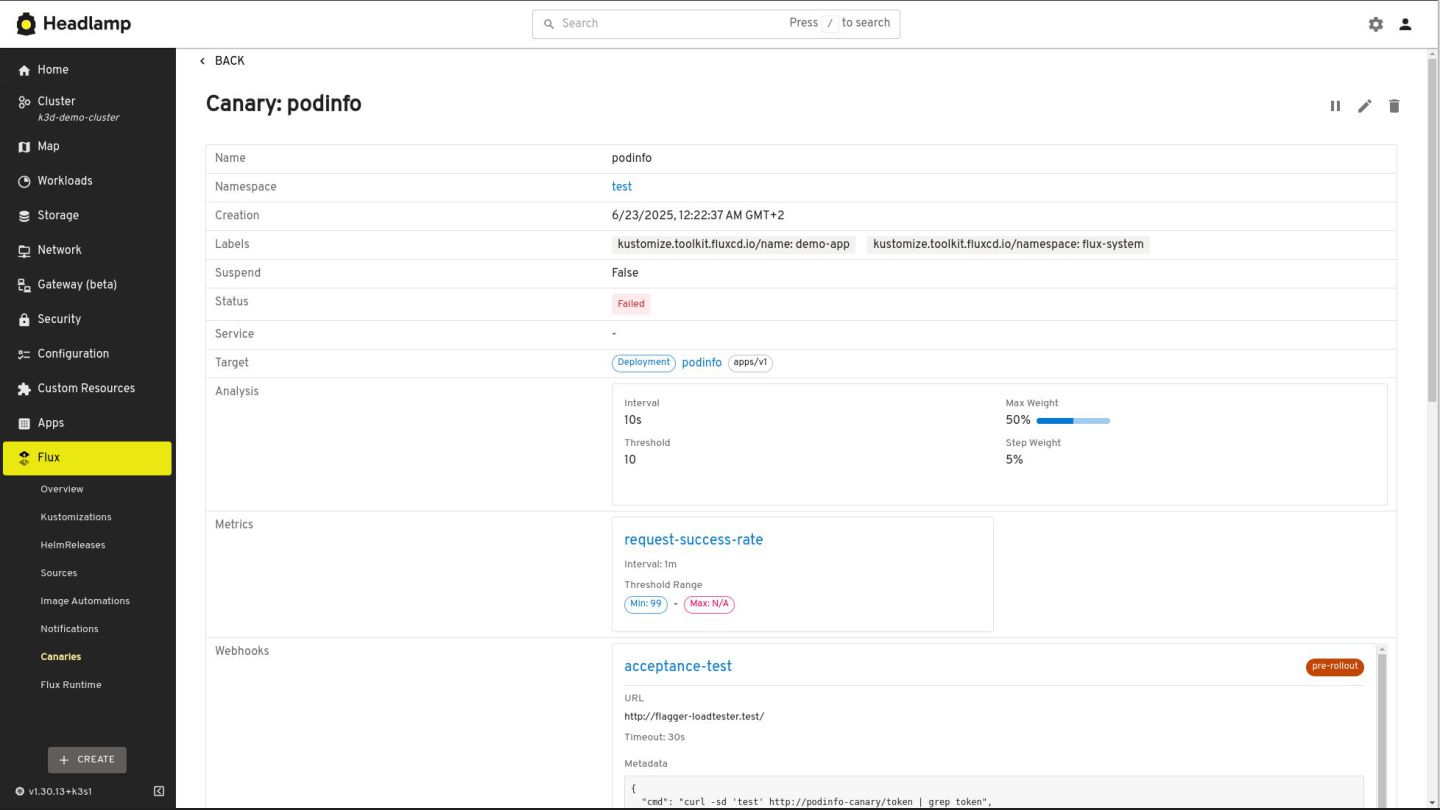Open the Kustomizations submenu item
Viewport: 1440px width, 810px height.
pyautogui.click(x=76, y=517)
